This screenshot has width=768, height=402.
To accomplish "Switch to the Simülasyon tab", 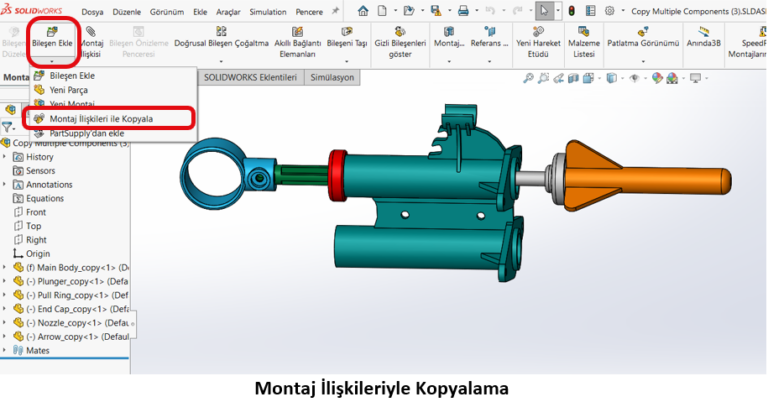I will coord(335,77).
